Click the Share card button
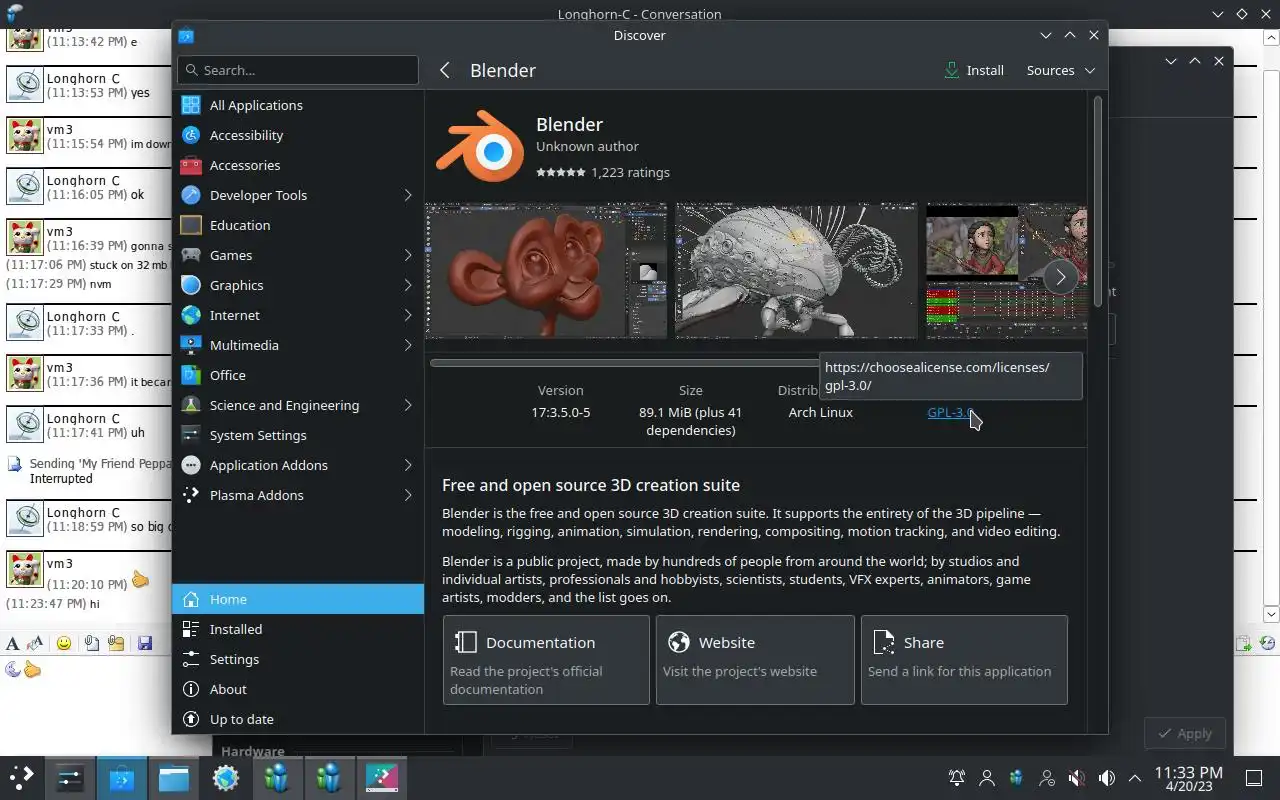1280x800 pixels. (x=964, y=660)
